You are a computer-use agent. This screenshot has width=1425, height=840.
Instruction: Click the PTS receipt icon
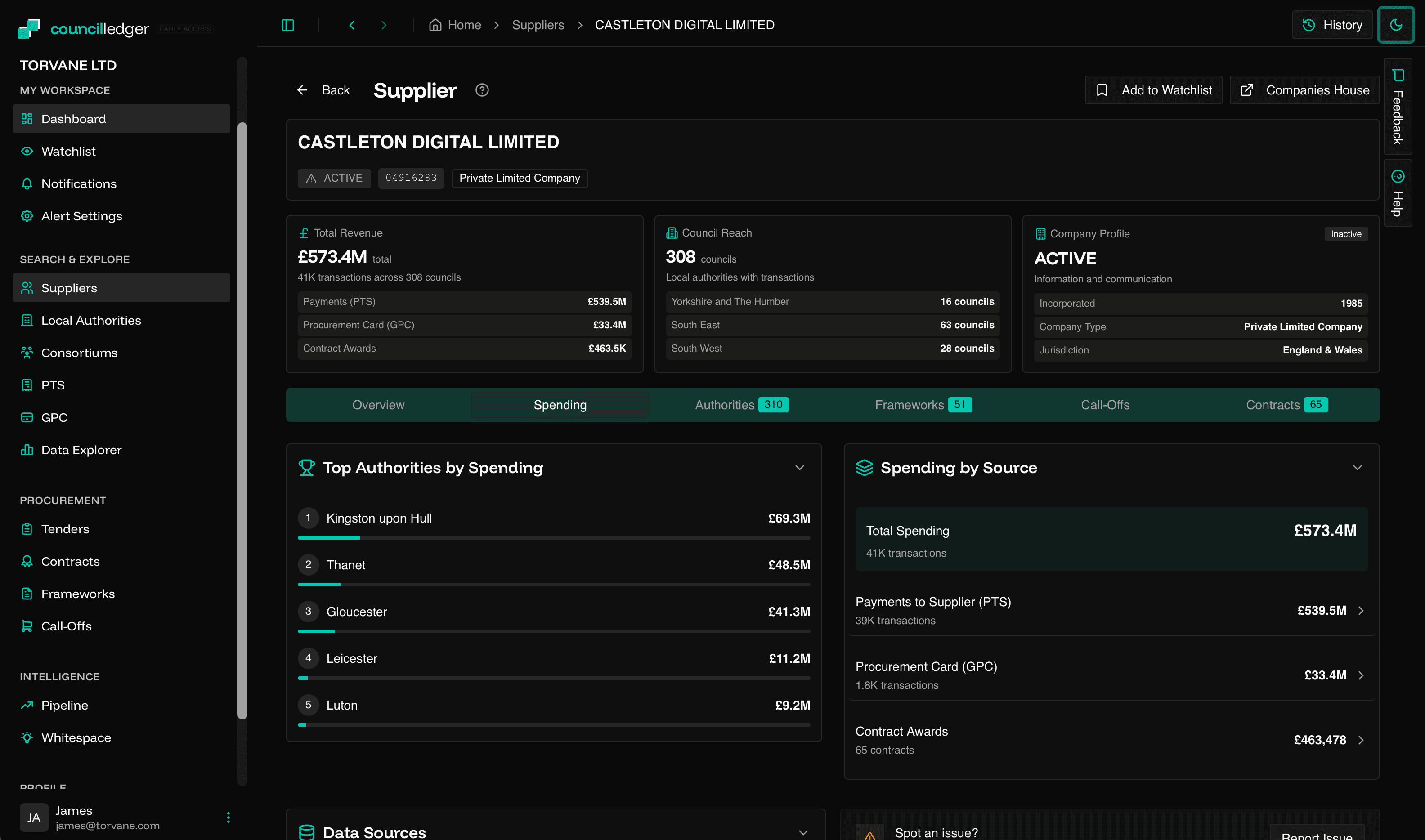[27, 385]
